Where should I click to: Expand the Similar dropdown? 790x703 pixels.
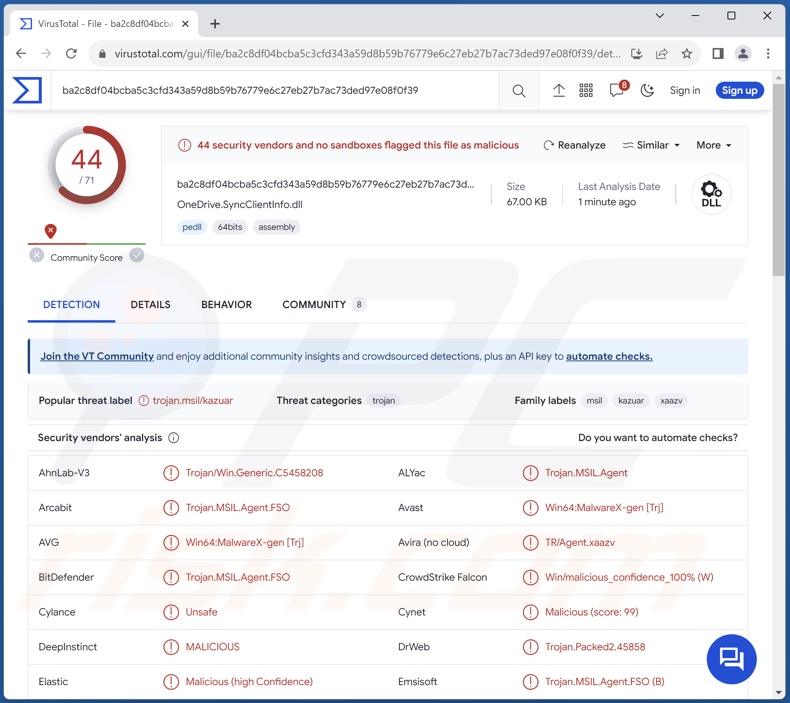(651, 145)
